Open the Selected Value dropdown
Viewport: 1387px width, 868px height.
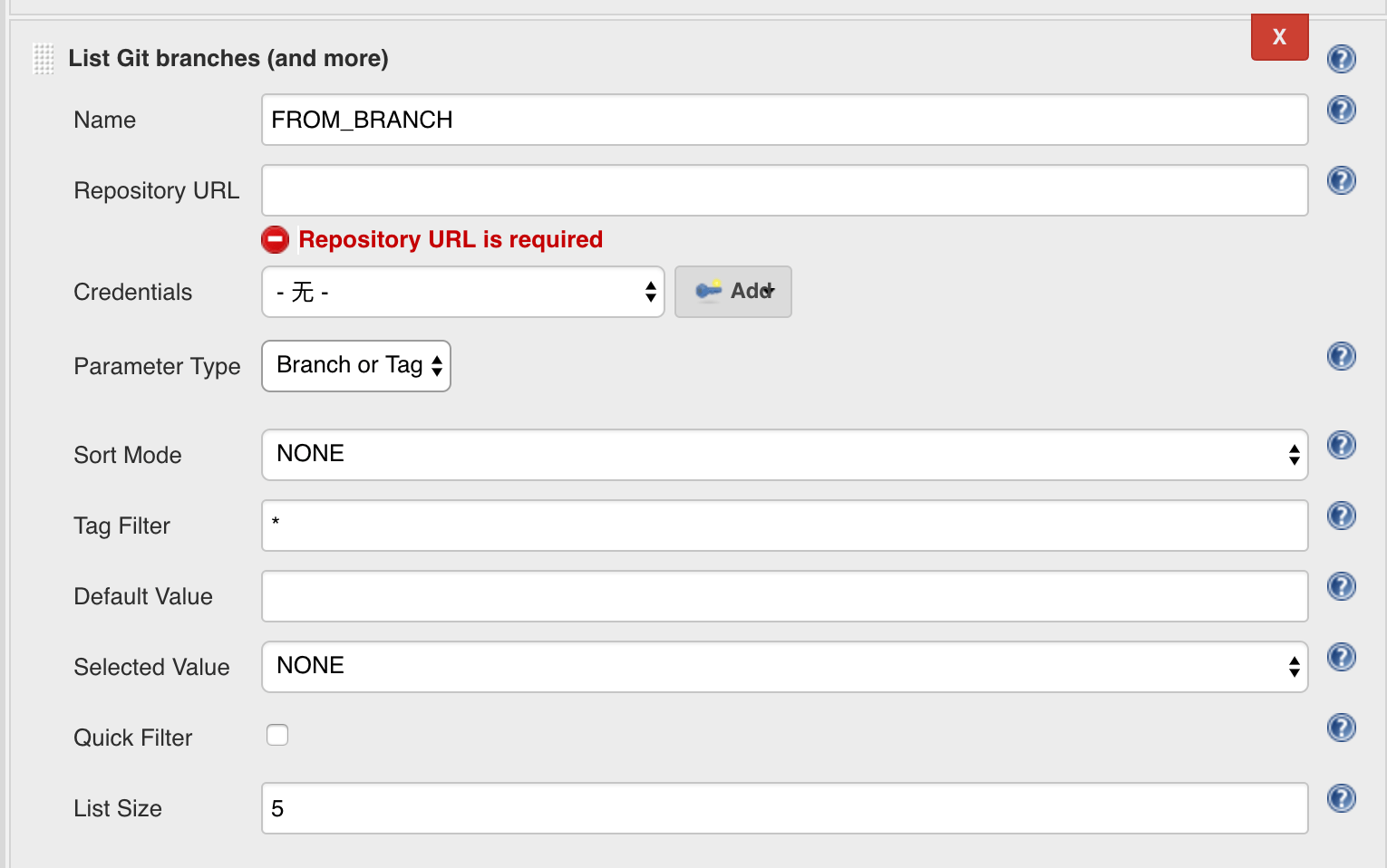(784, 667)
